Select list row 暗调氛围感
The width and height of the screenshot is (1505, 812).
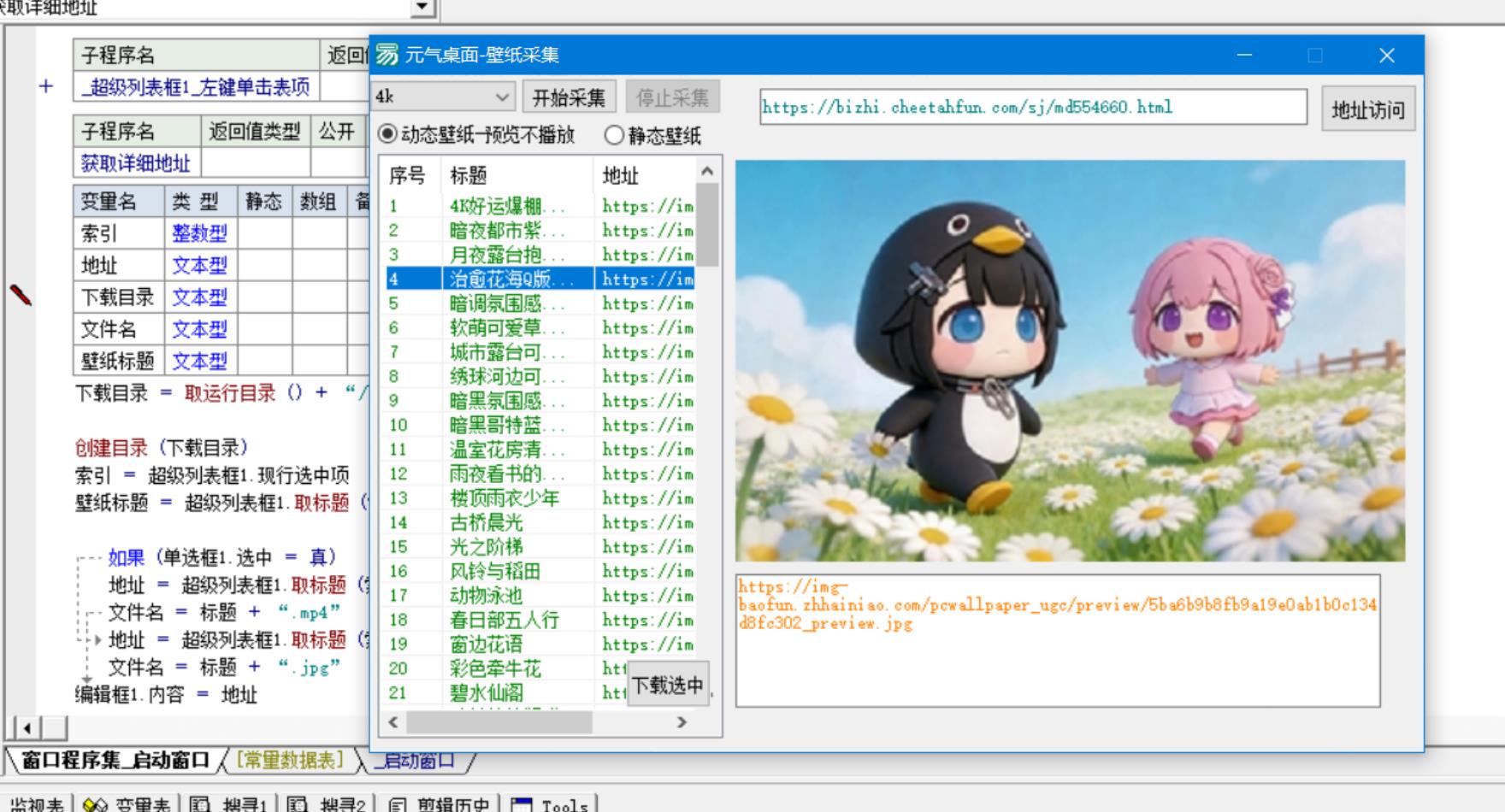[540, 303]
